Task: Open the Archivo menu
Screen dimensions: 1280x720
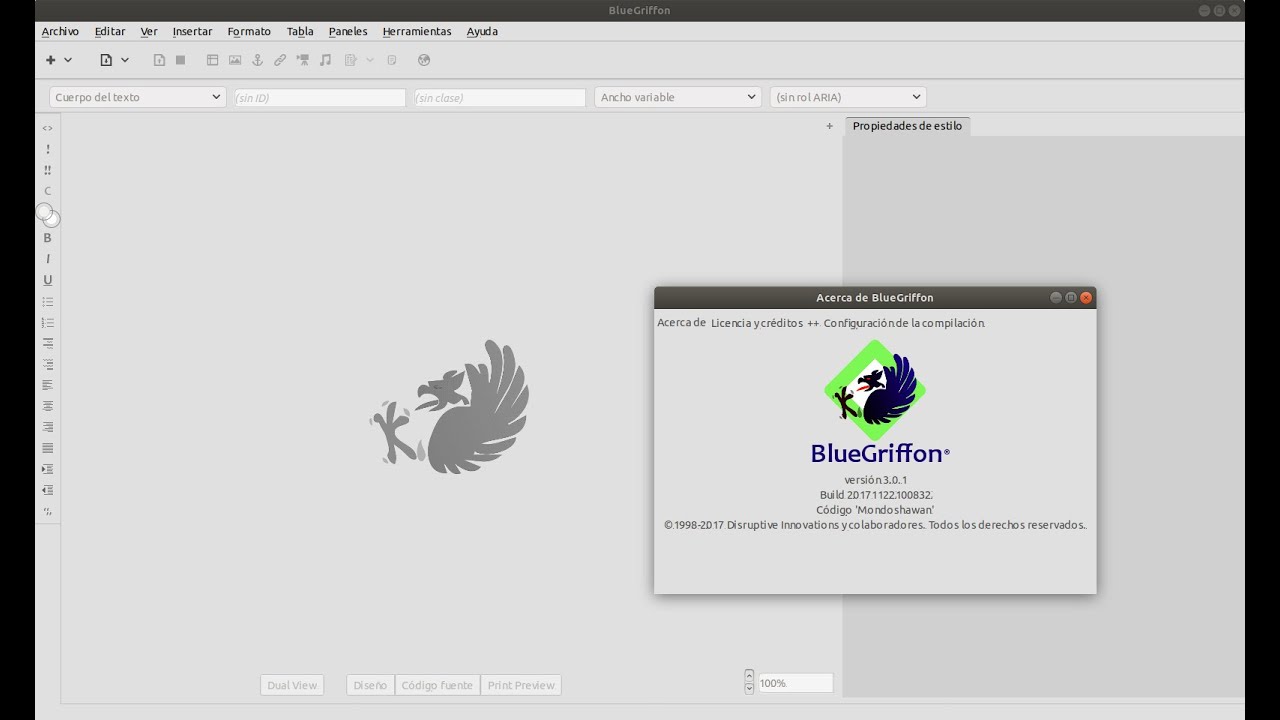Action: tap(60, 31)
